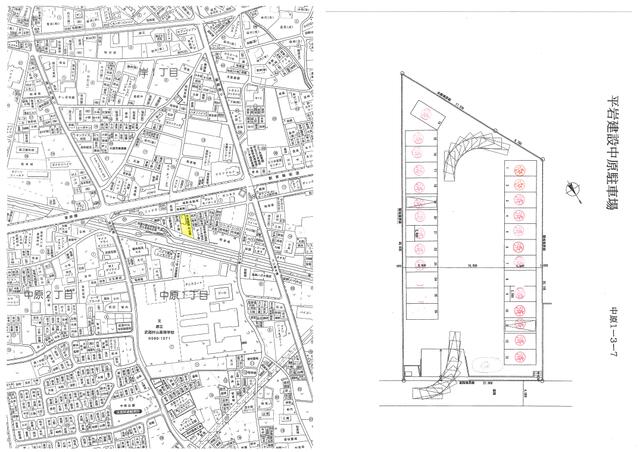
Task: Select the 中原1丁目 district label on the map
Action: 184,295
